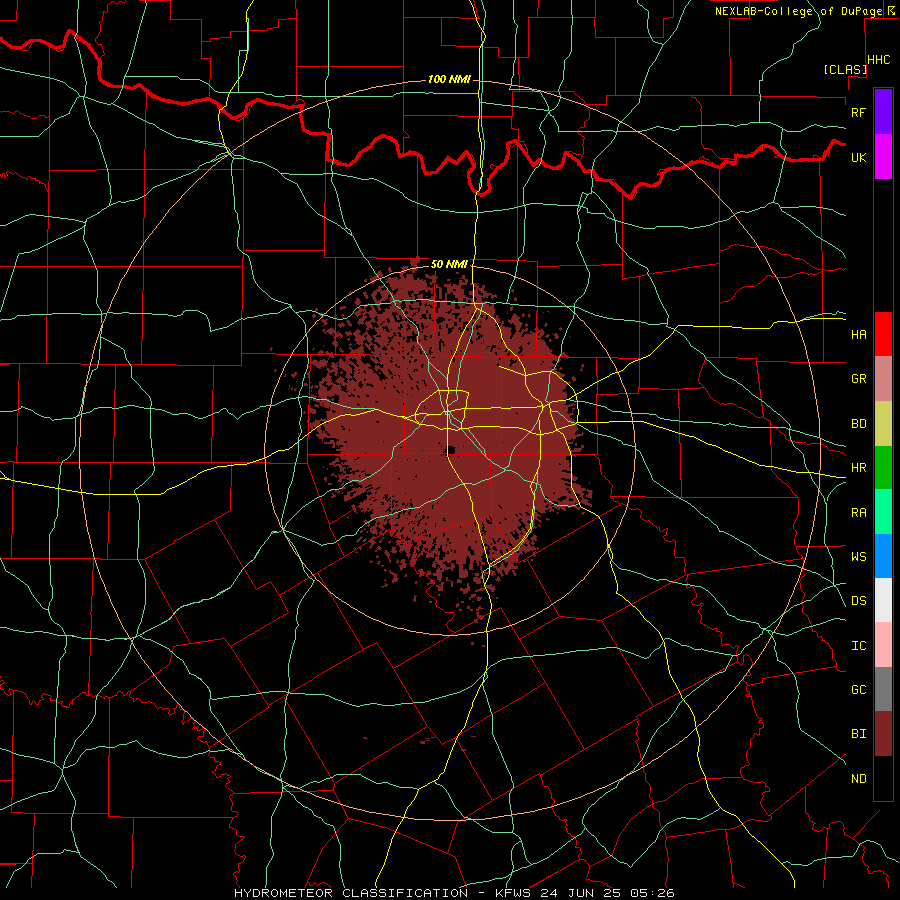Click the BI legend label
Image resolution: width=900 pixels, height=900 pixels.
[x=858, y=734]
